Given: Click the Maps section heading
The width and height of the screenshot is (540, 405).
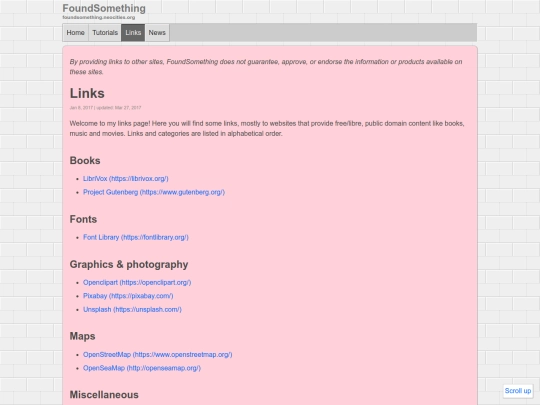Looking at the screenshot, I should [x=82, y=336].
